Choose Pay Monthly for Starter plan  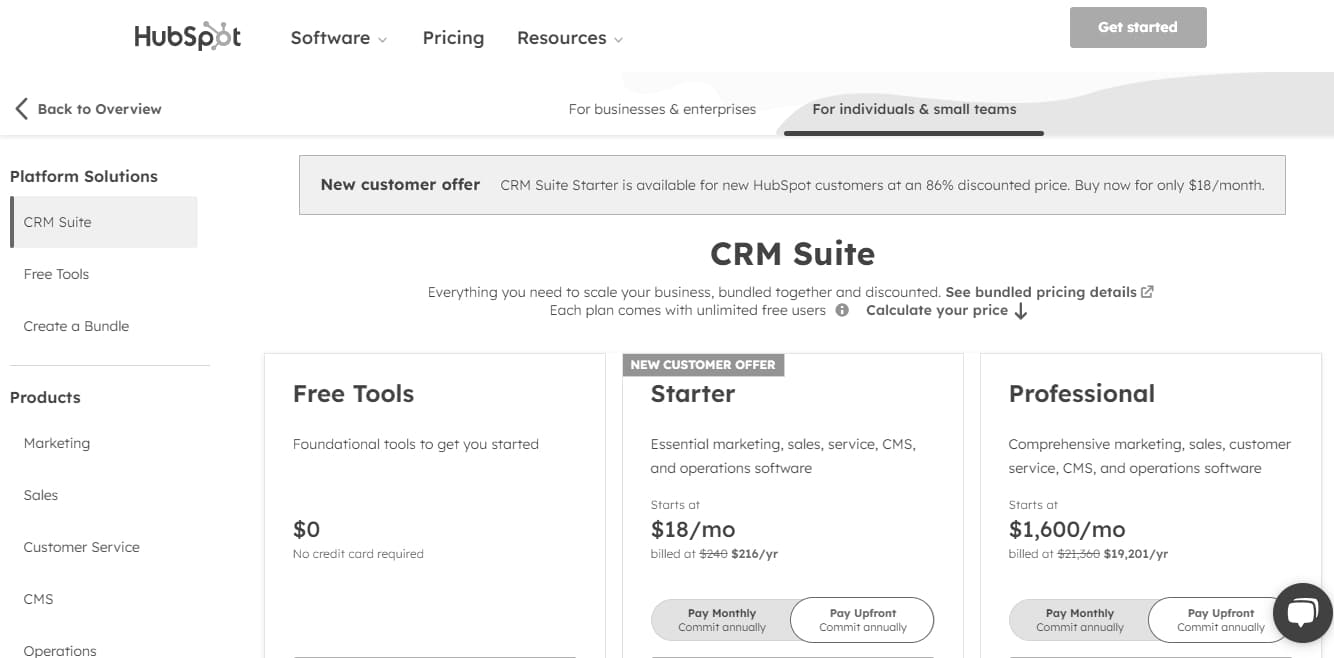click(x=722, y=620)
